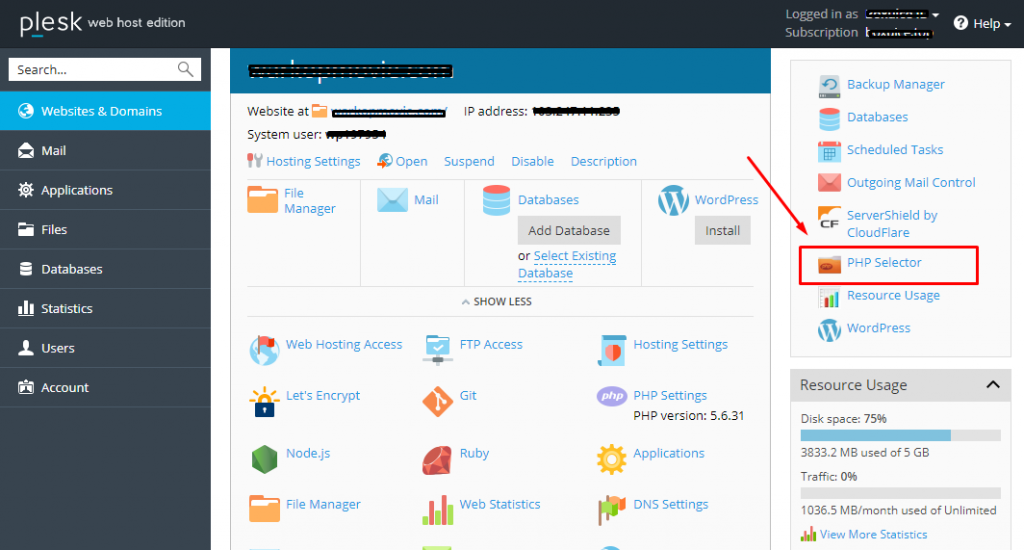The width and height of the screenshot is (1024, 550).
Task: Click the Web Hosting Access text link
Action: point(344,344)
